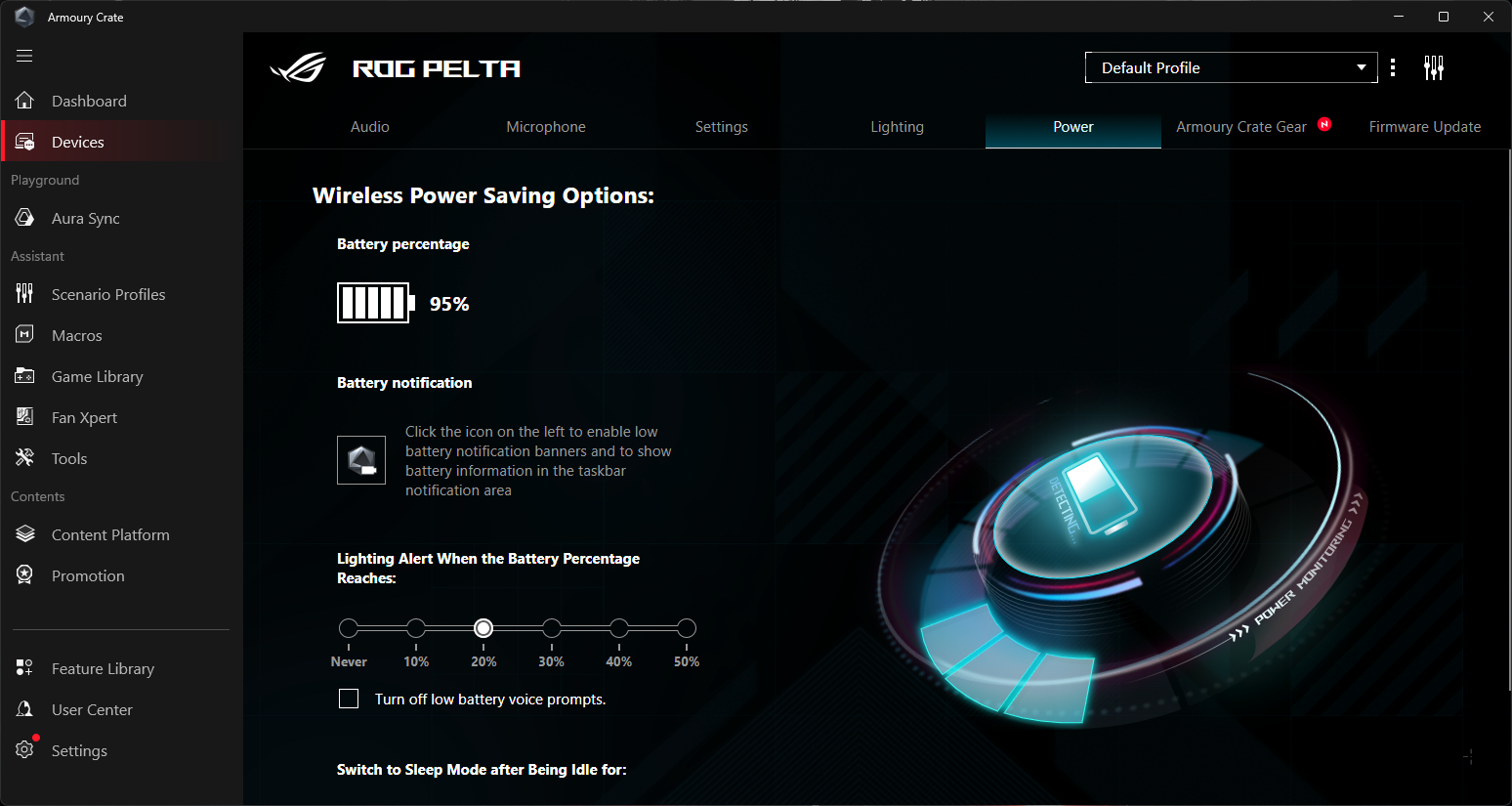1512x806 pixels.
Task: Open Game Library in sidebar
Action: [97, 377]
